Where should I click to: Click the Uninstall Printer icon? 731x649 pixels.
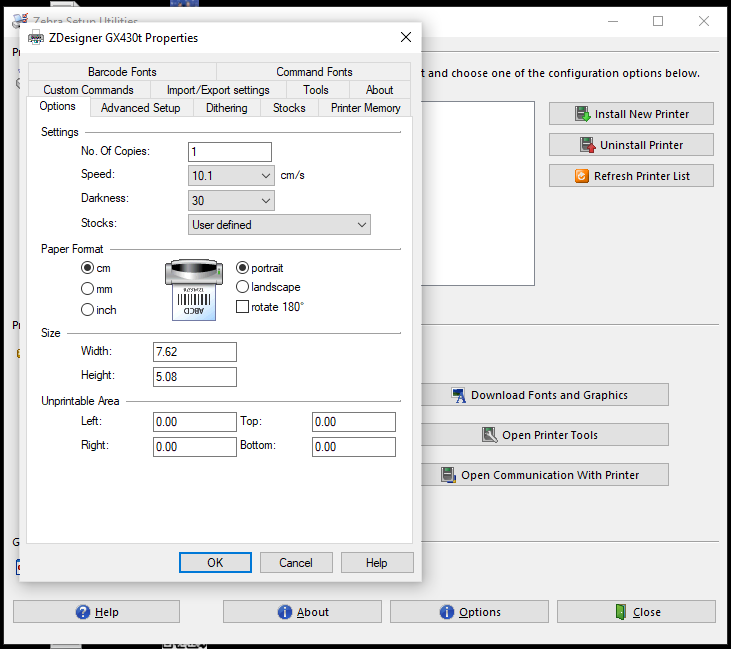[x=588, y=145]
